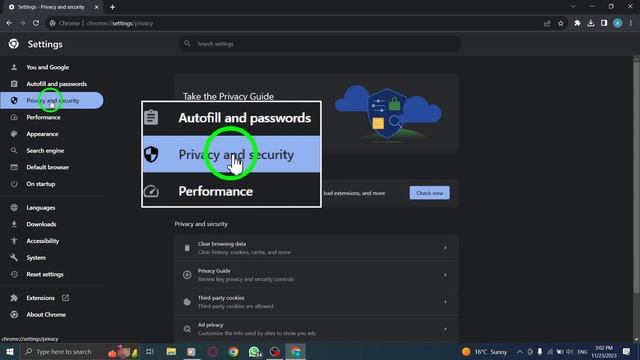
Task: Open a new tab with plus button
Action: [112, 7]
